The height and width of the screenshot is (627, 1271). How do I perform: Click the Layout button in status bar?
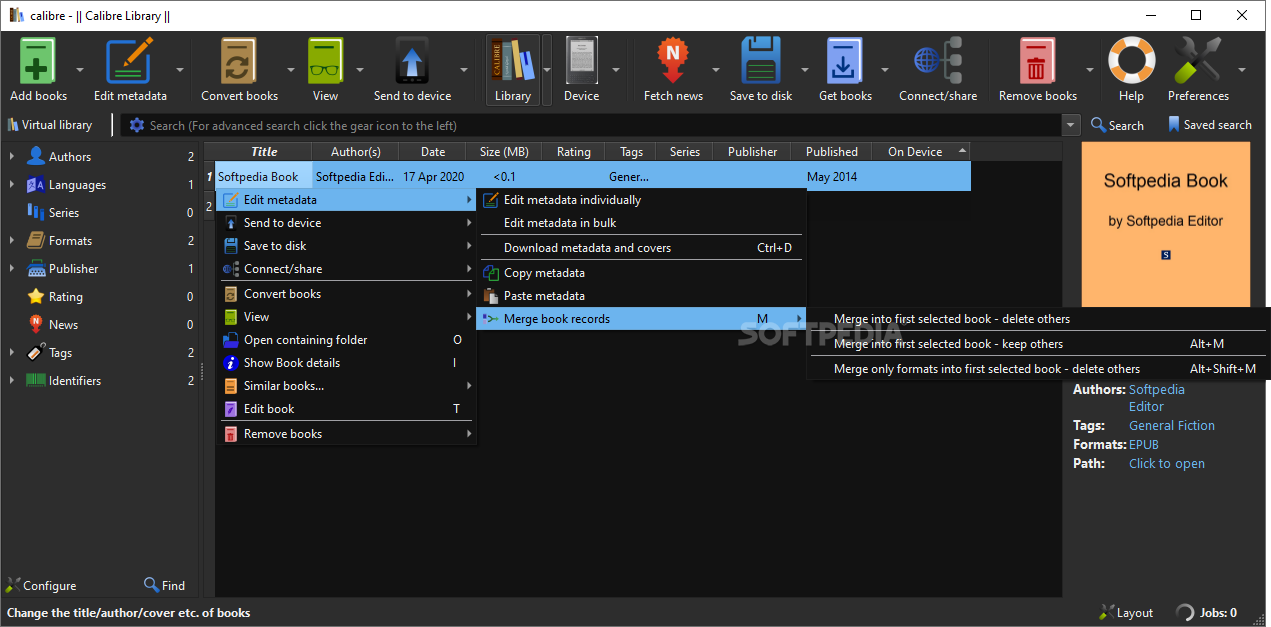coord(1126,613)
